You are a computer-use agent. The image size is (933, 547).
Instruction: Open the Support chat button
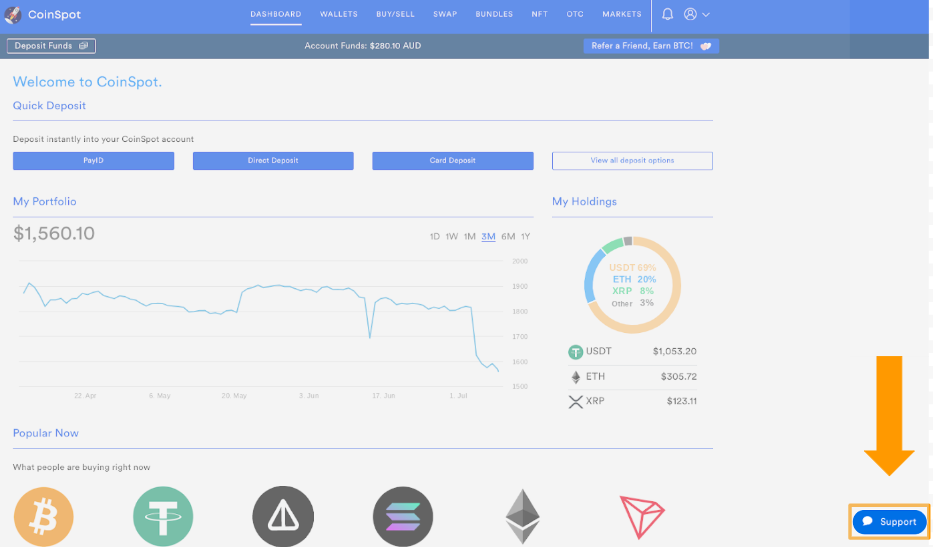890,522
